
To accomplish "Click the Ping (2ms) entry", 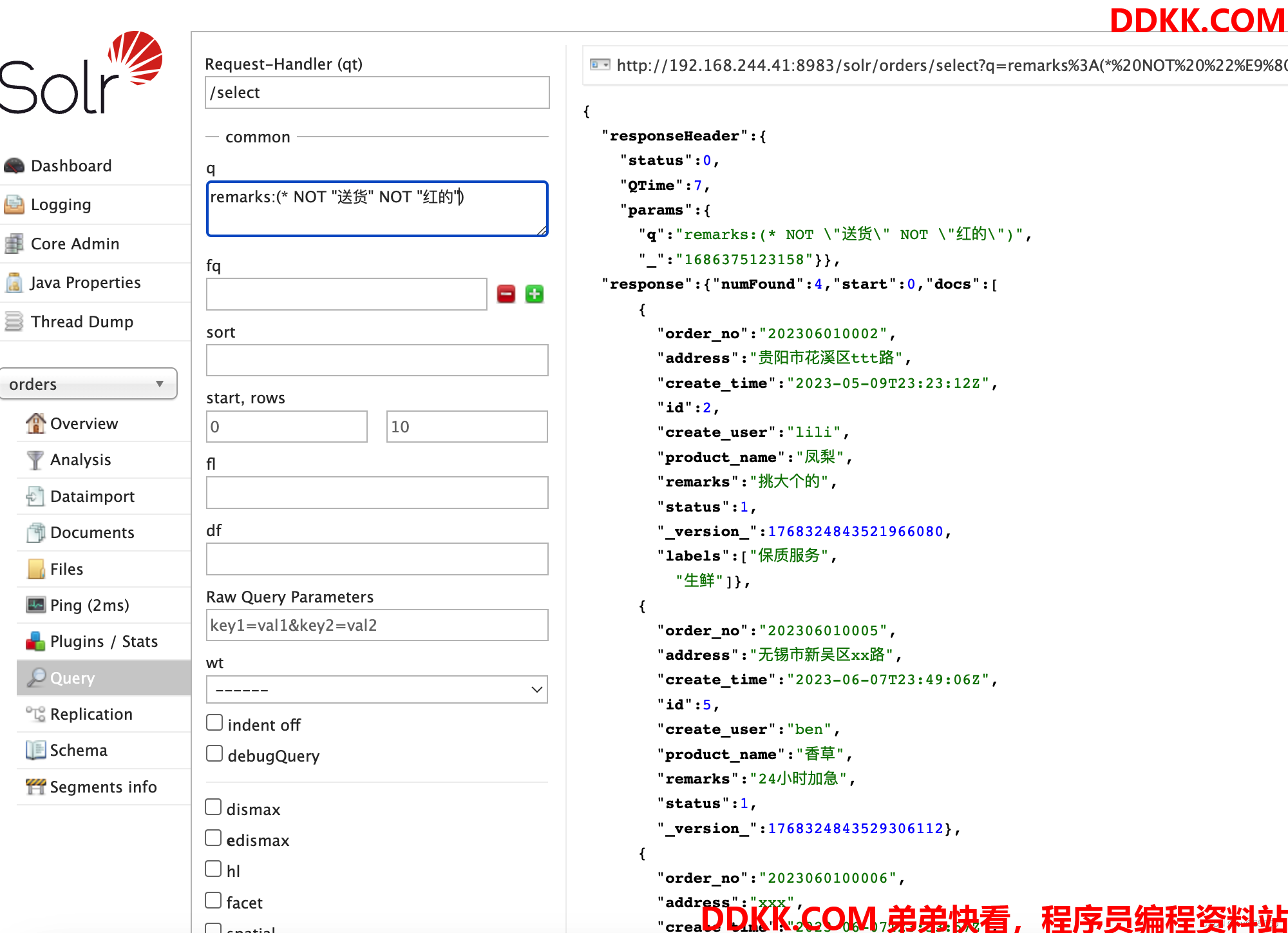I will coord(90,605).
